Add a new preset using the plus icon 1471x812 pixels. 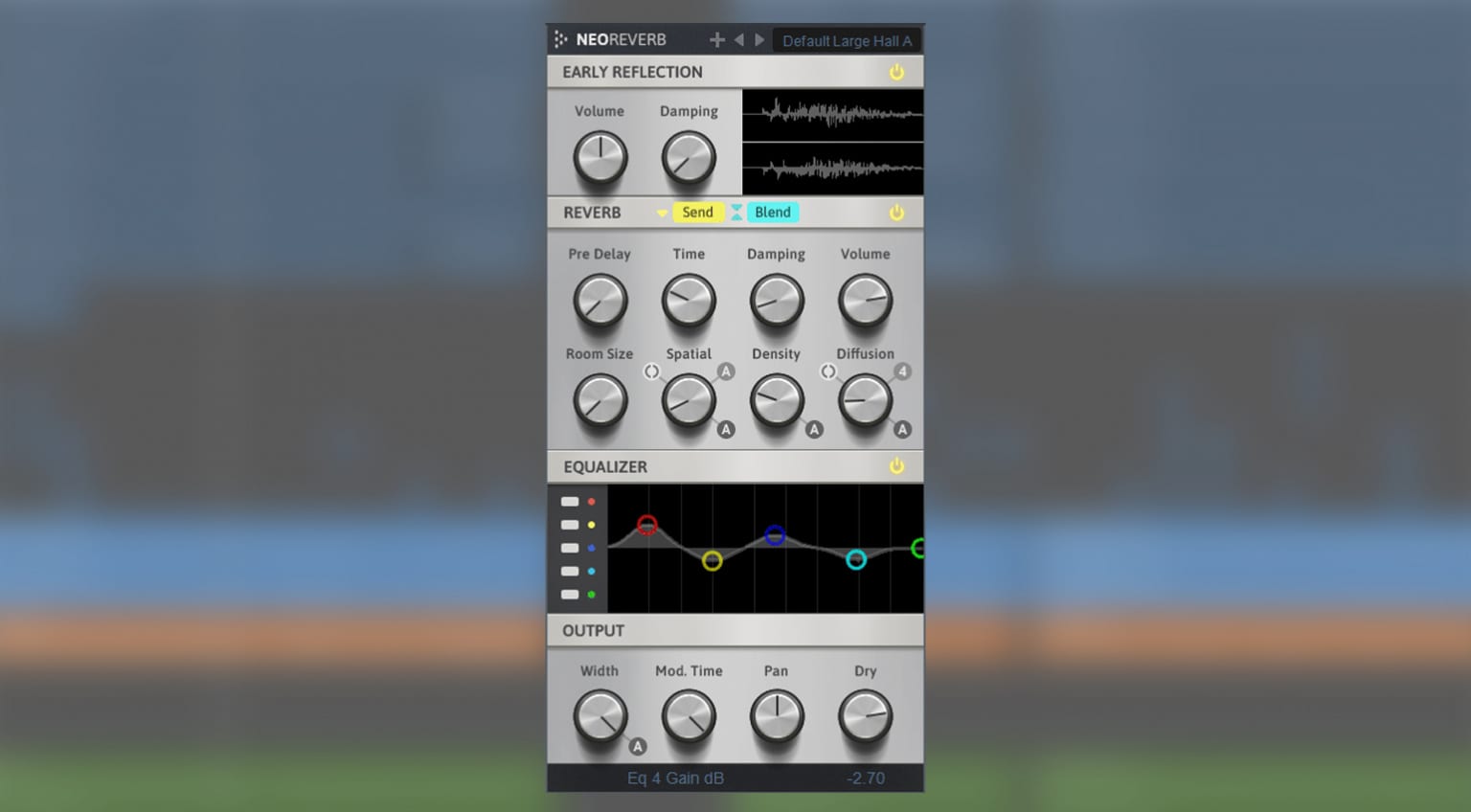tap(715, 39)
